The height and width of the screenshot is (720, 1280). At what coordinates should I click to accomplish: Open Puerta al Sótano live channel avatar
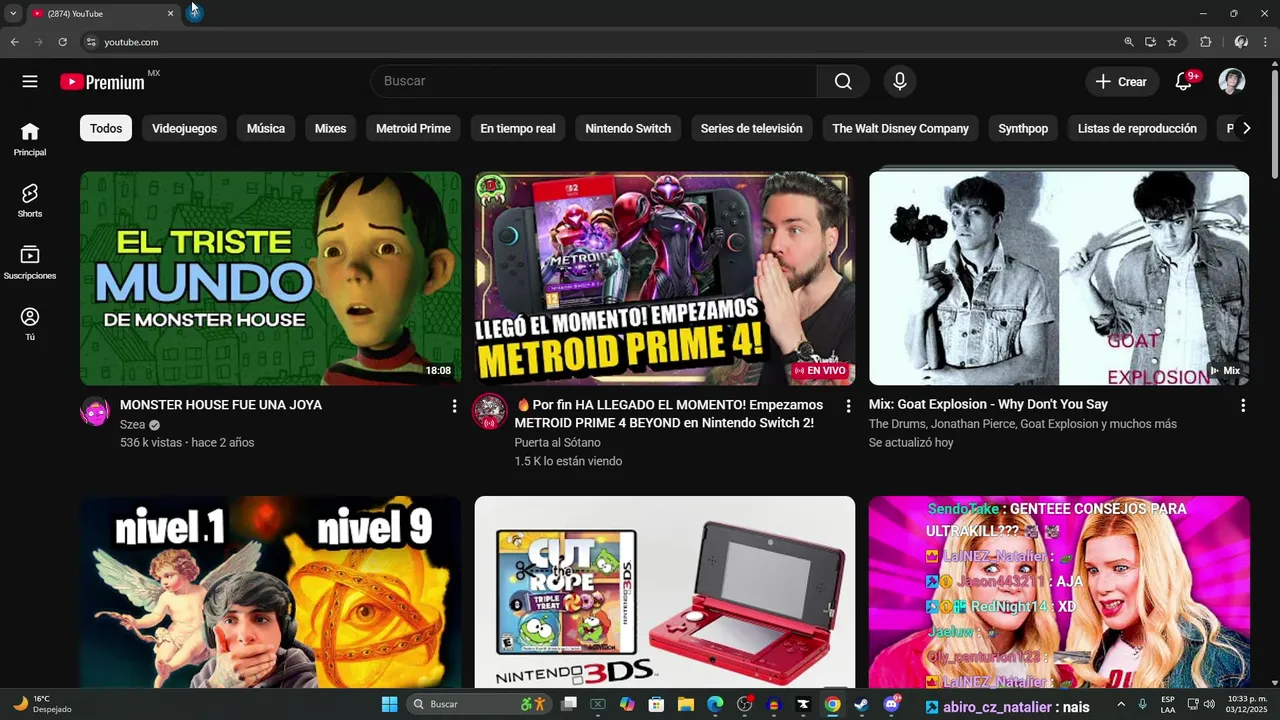point(489,412)
